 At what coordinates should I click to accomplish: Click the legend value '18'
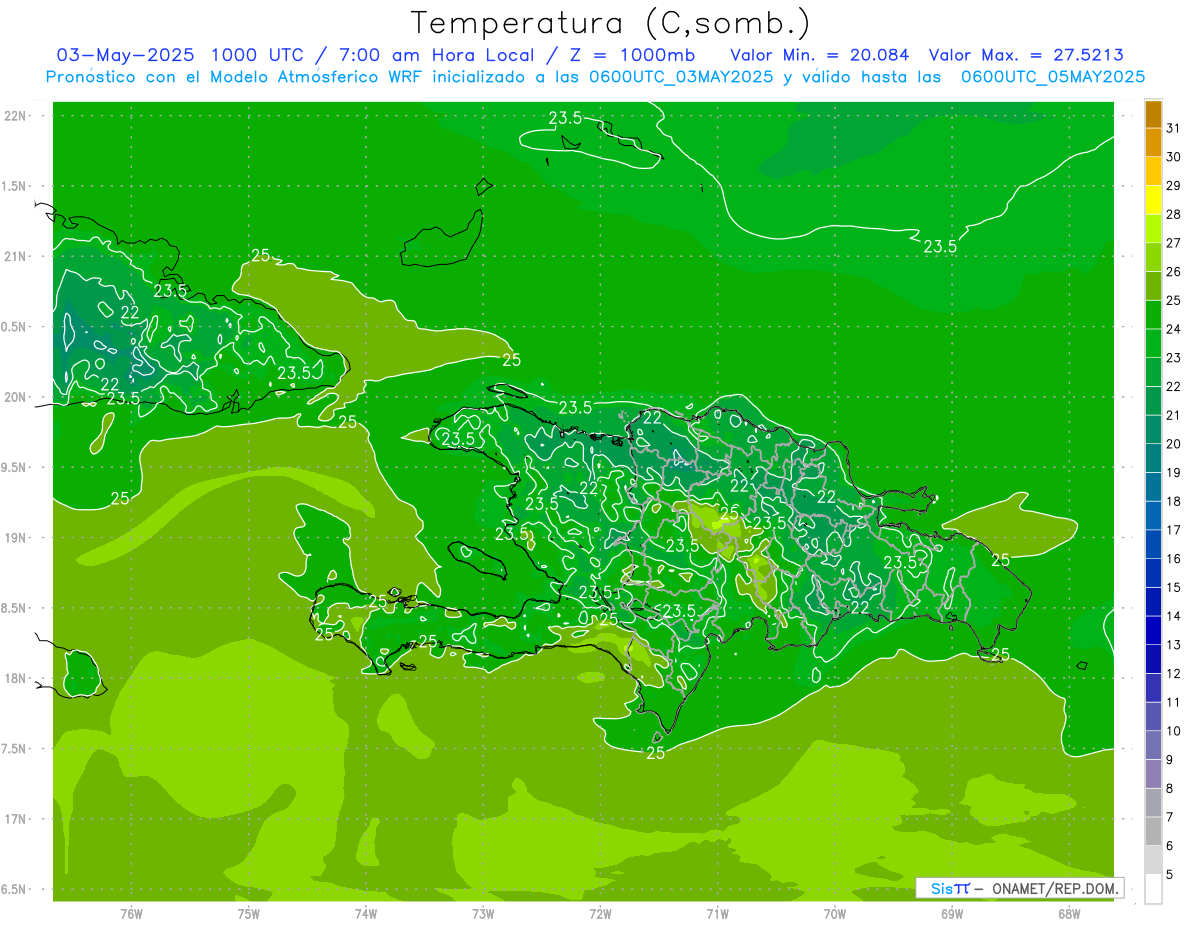coord(1173,501)
